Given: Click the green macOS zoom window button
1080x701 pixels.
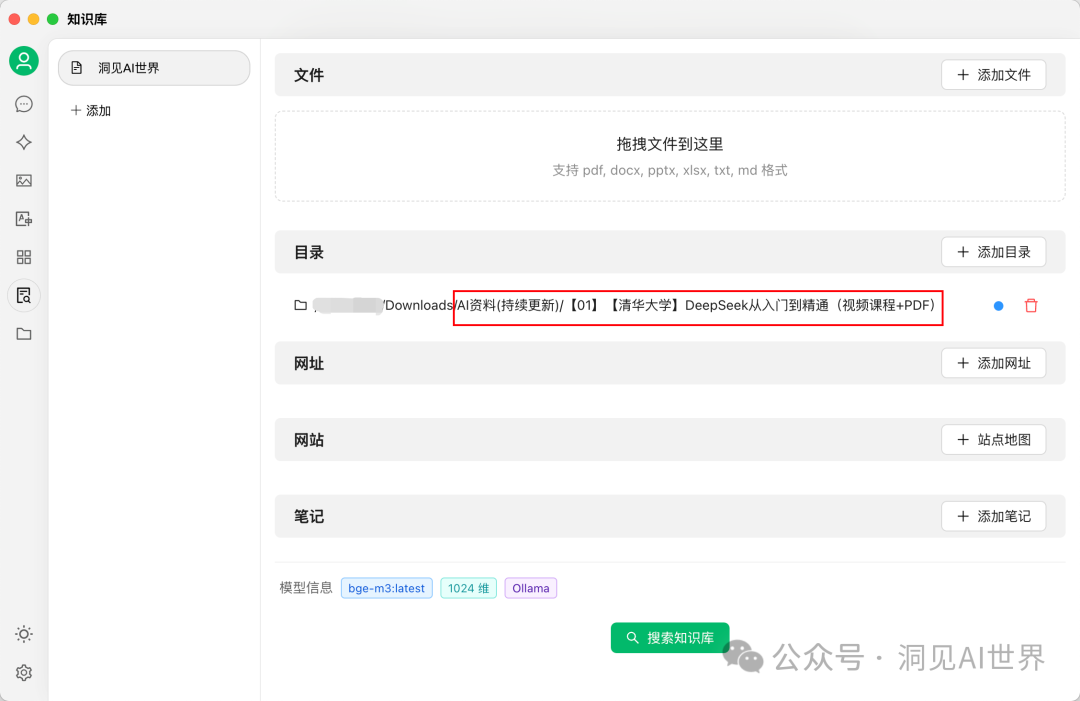Looking at the screenshot, I should (x=52, y=19).
